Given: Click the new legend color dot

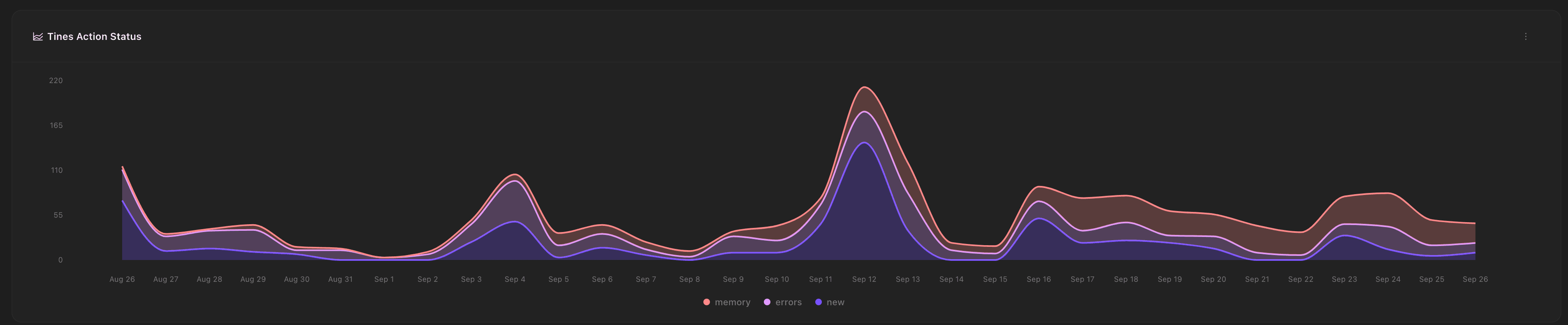Looking at the screenshot, I should point(818,302).
